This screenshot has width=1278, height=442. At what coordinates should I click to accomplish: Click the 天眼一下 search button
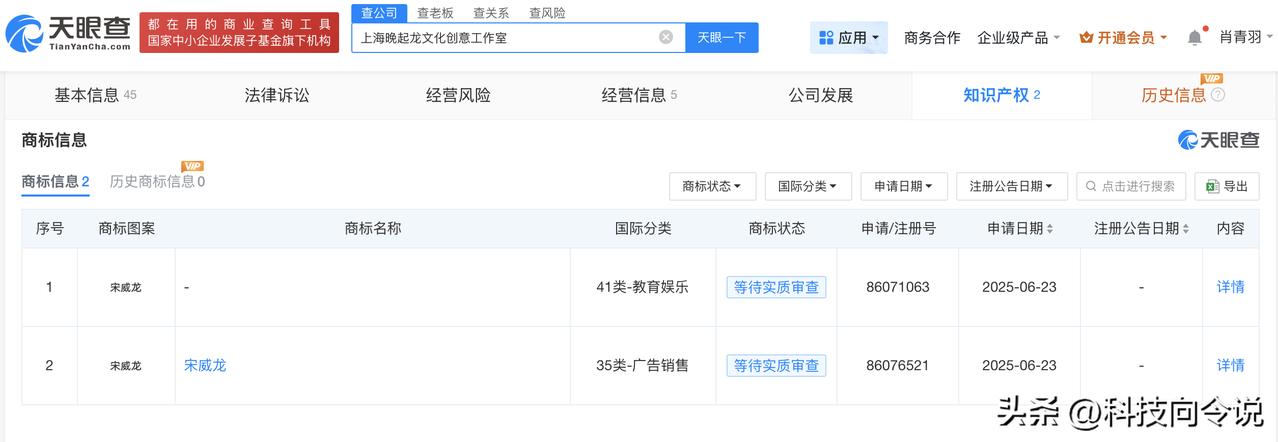pos(722,37)
